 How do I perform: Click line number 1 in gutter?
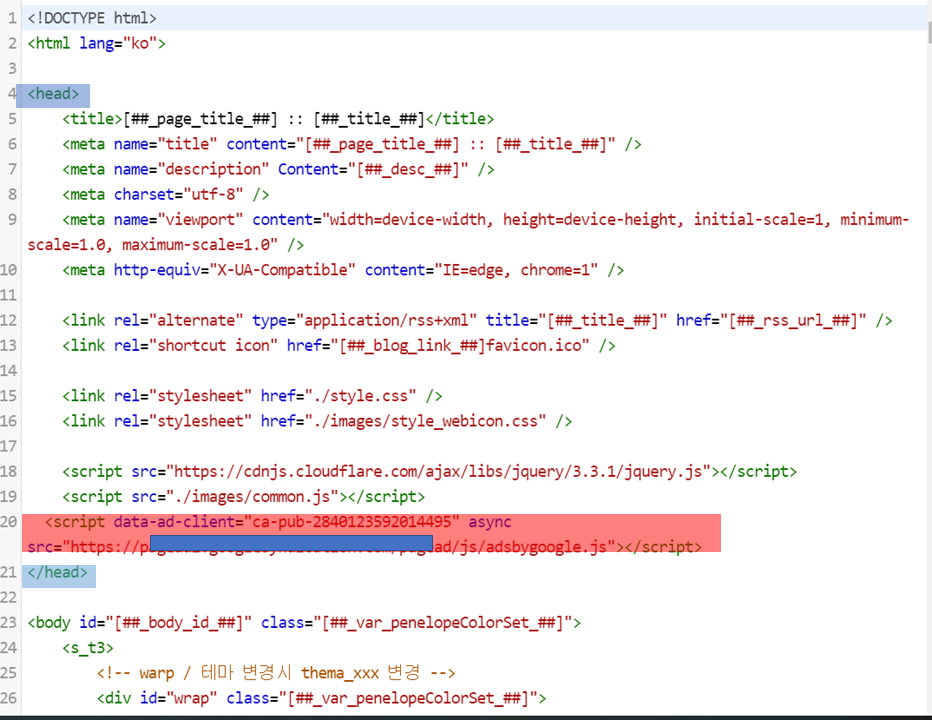pyautogui.click(x=12, y=18)
